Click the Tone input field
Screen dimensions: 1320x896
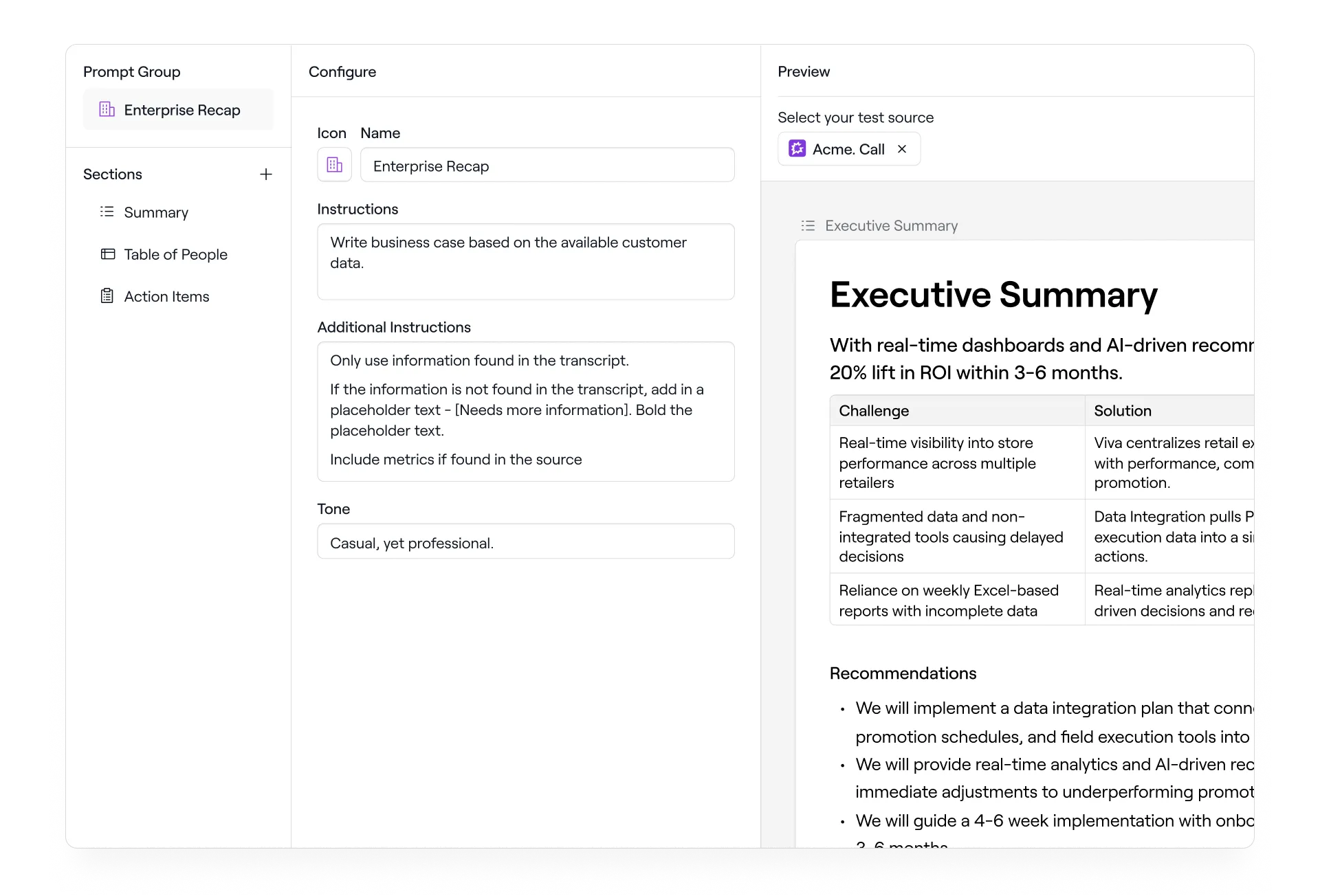point(525,542)
